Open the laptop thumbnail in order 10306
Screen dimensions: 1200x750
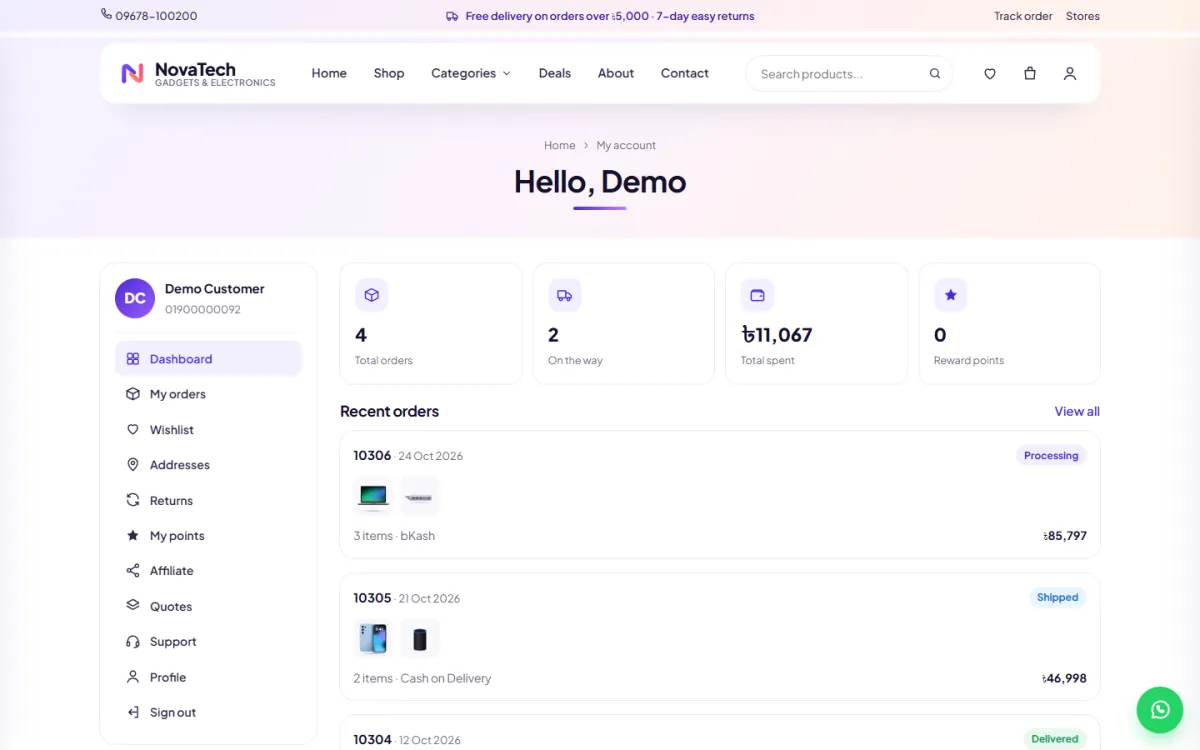[x=373, y=495]
